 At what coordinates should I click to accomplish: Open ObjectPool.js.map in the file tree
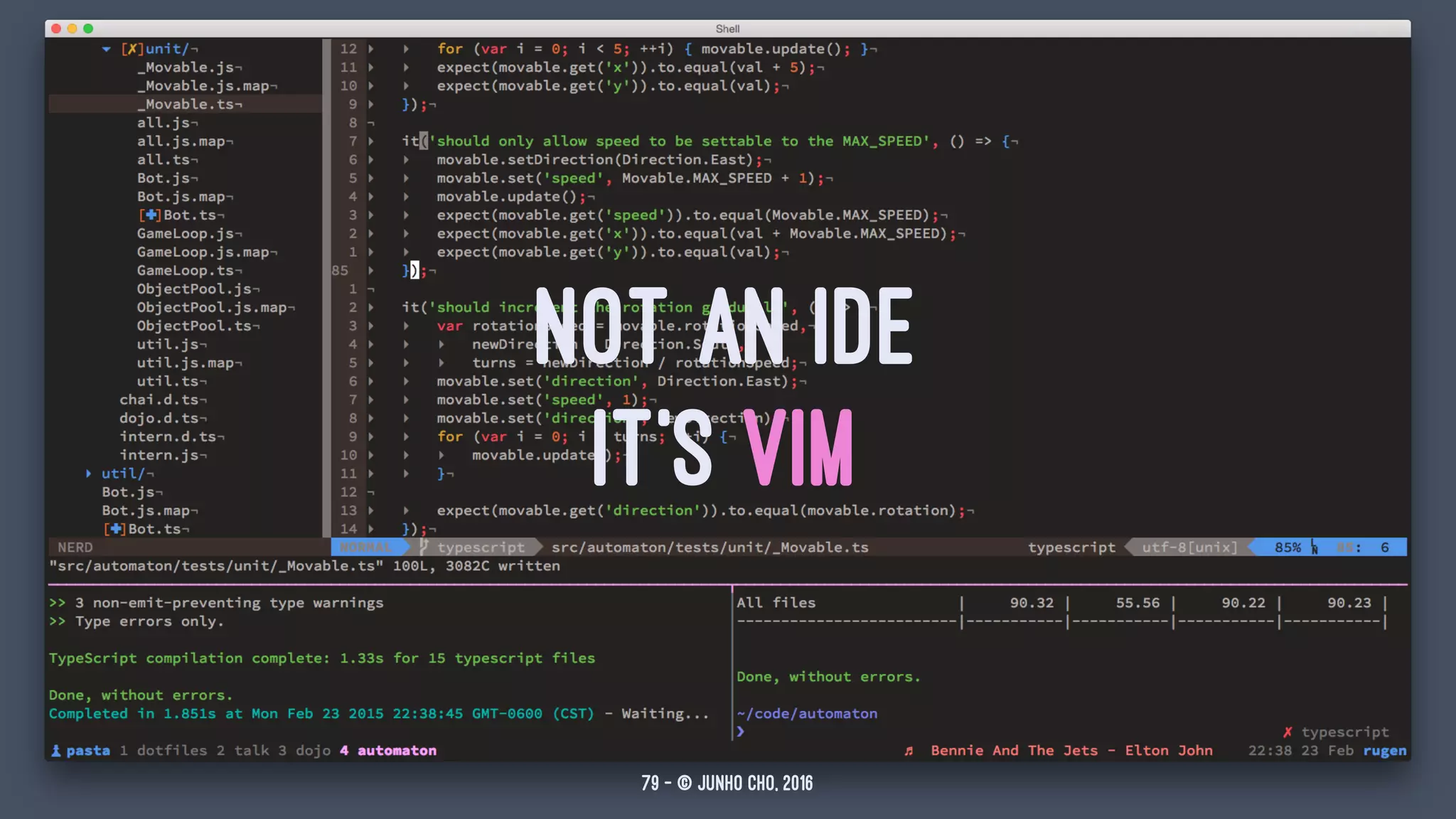(x=212, y=308)
